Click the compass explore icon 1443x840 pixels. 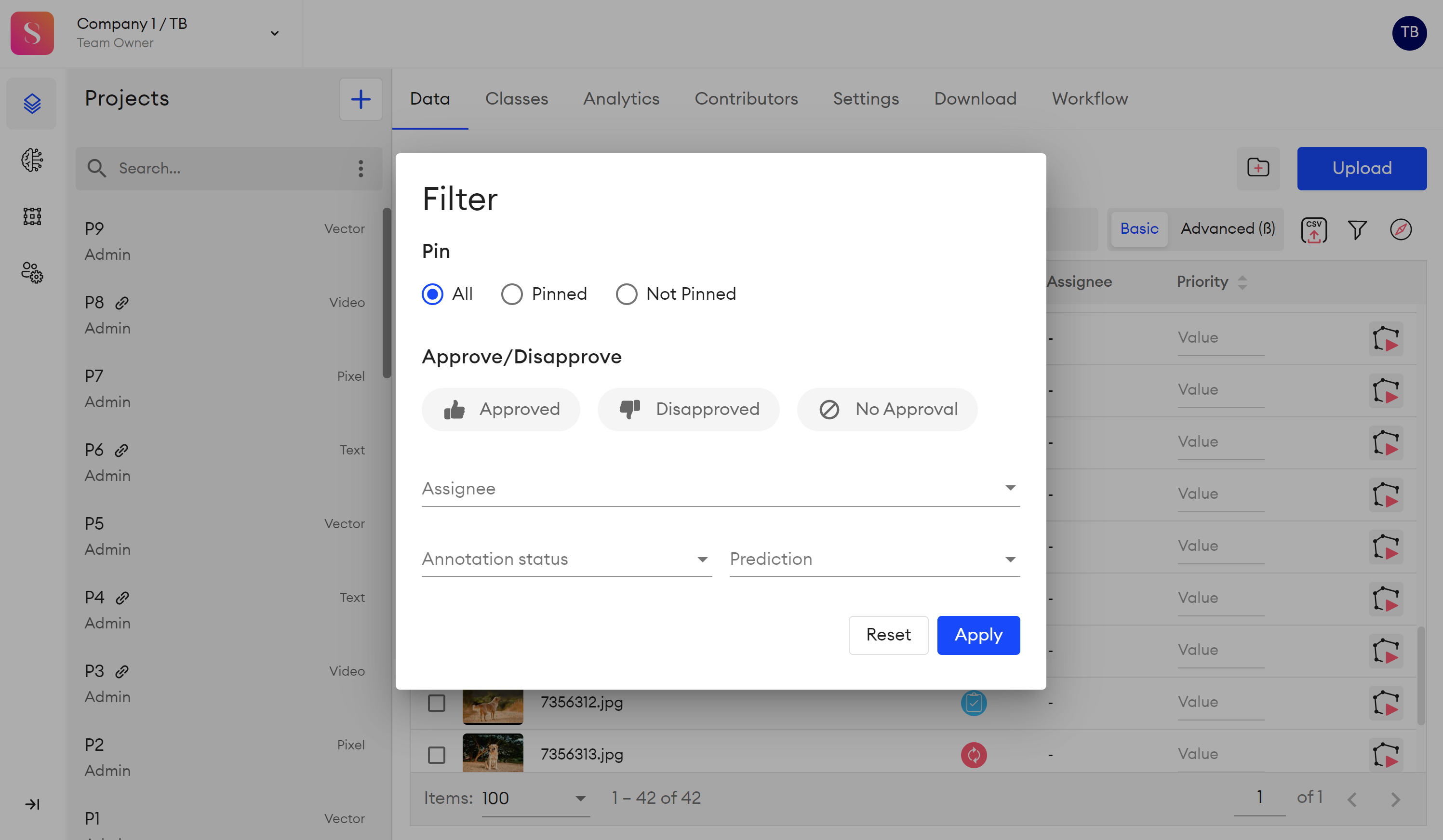click(1401, 229)
